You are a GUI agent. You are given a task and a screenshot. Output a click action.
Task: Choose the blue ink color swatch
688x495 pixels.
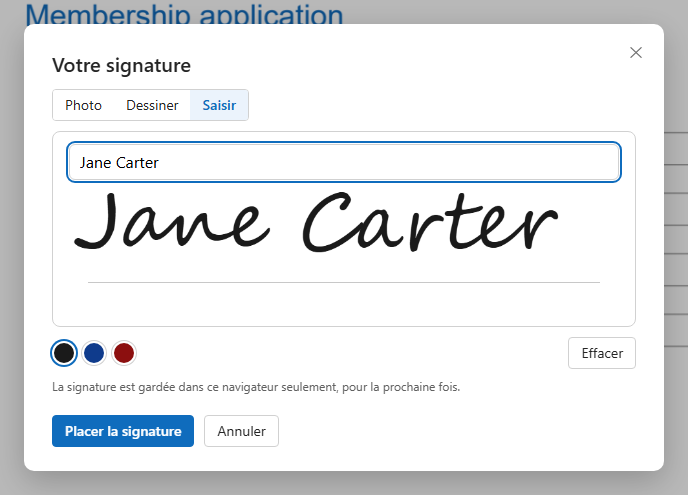[x=94, y=353]
